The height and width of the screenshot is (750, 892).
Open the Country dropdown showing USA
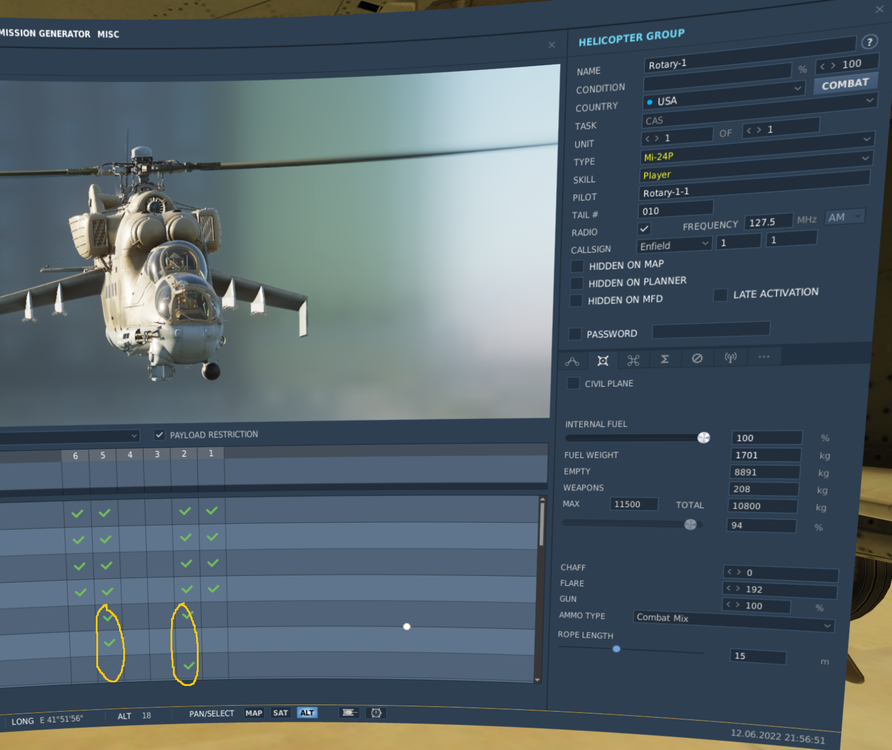(758, 101)
